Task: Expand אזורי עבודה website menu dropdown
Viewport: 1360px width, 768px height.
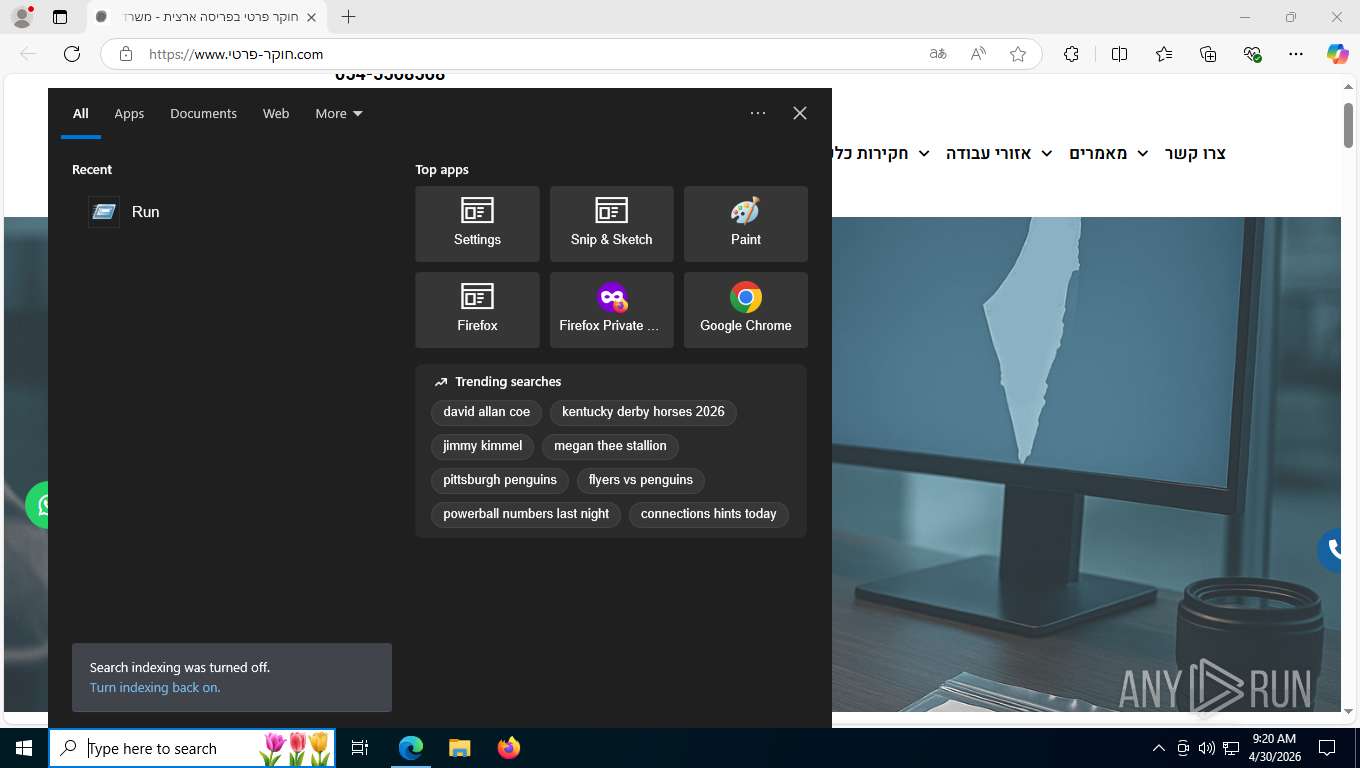Action: 999,153
